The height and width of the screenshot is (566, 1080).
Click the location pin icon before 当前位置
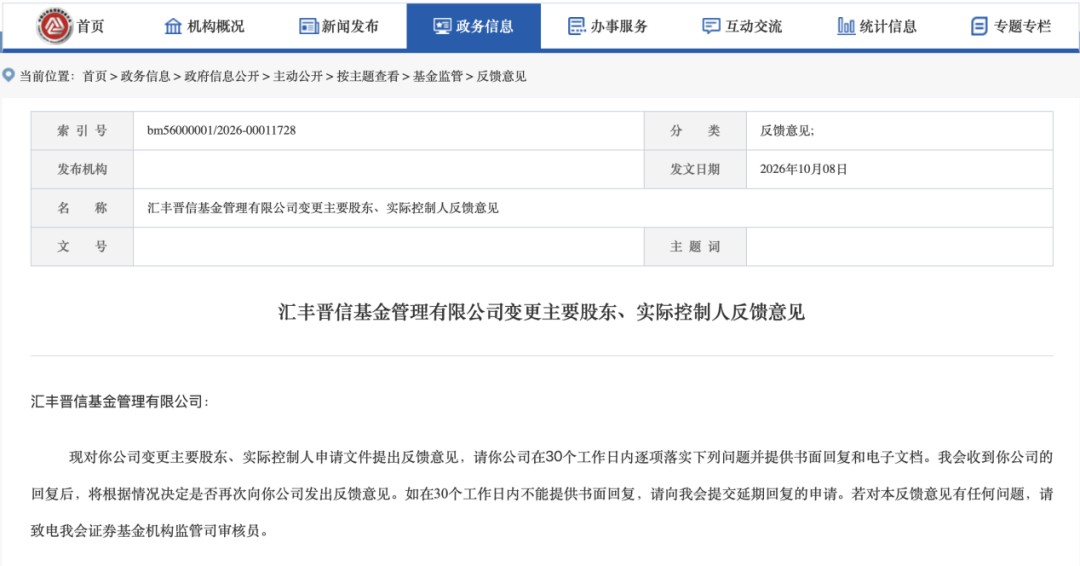click(x=9, y=75)
